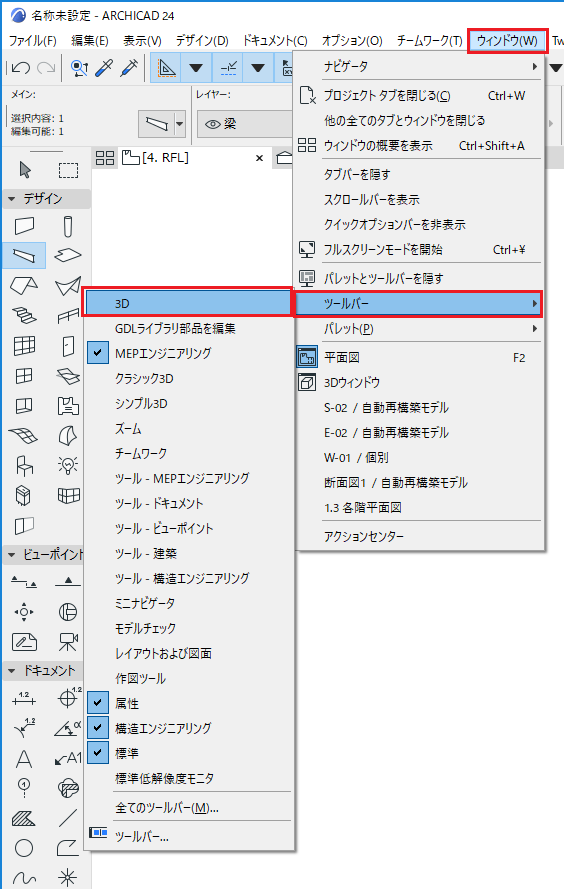Select the Wall tool
The height and width of the screenshot is (889, 564).
(x=24, y=226)
